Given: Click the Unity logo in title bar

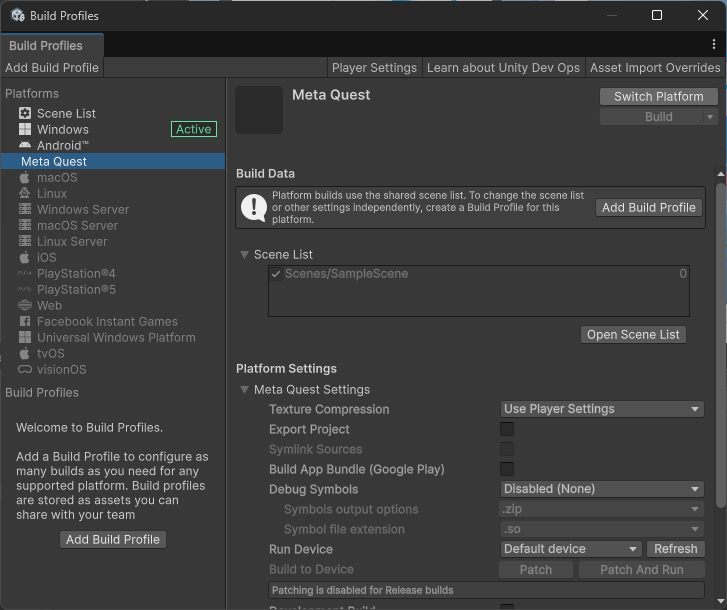Looking at the screenshot, I should pyautogui.click(x=18, y=15).
